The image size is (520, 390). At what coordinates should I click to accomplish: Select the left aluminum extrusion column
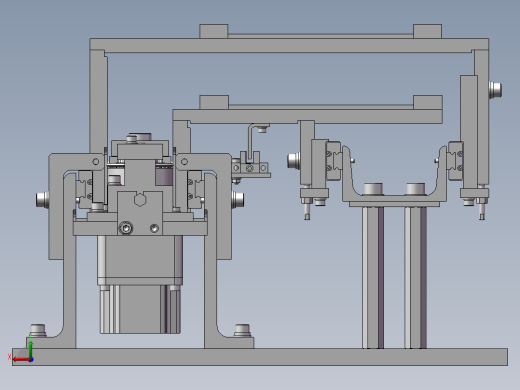(x=373, y=278)
